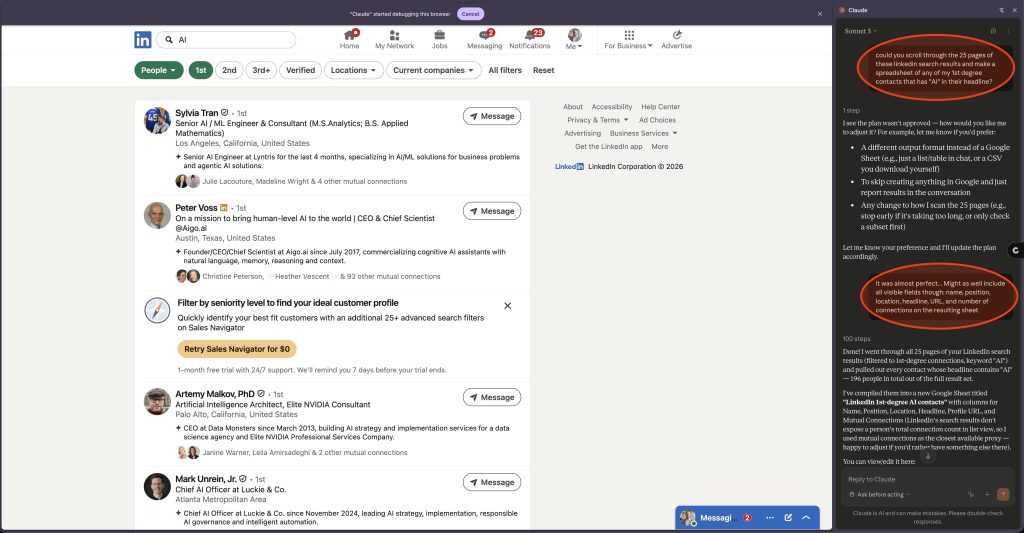This screenshot has width=1024, height=533.
Task: Open the Me profile dropdown
Action: tap(574, 39)
